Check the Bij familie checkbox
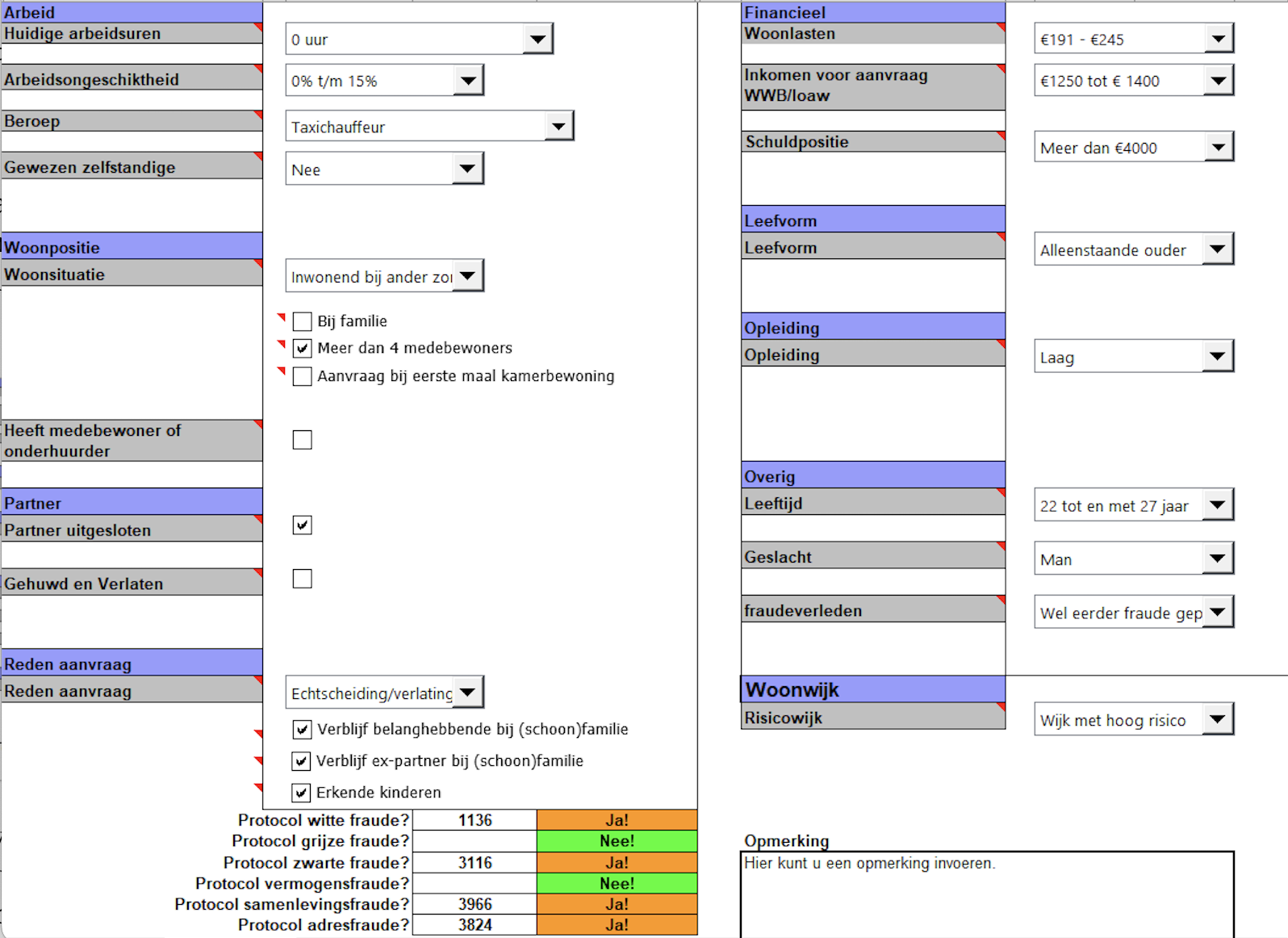1288x938 pixels. [x=303, y=321]
